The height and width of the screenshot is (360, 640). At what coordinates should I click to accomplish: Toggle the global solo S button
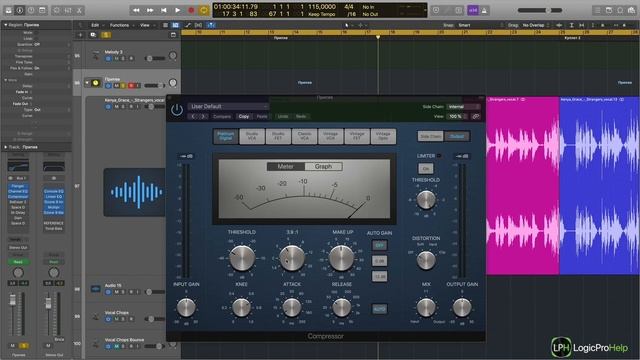tap(106, 35)
